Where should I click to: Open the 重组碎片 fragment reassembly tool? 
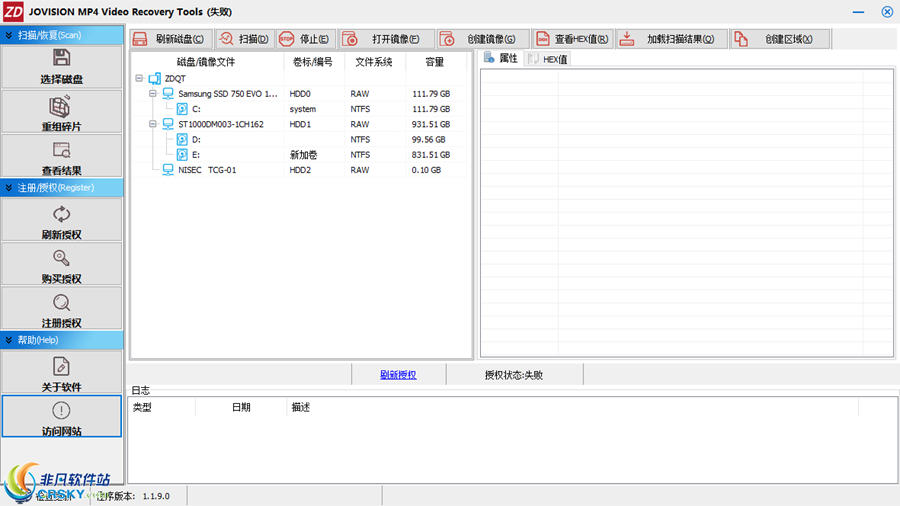[x=61, y=112]
